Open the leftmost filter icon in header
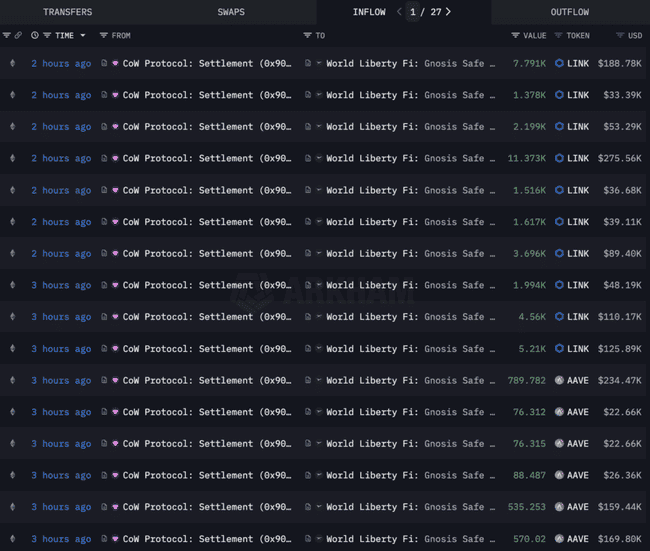This screenshot has width=650, height=551. 7,35
